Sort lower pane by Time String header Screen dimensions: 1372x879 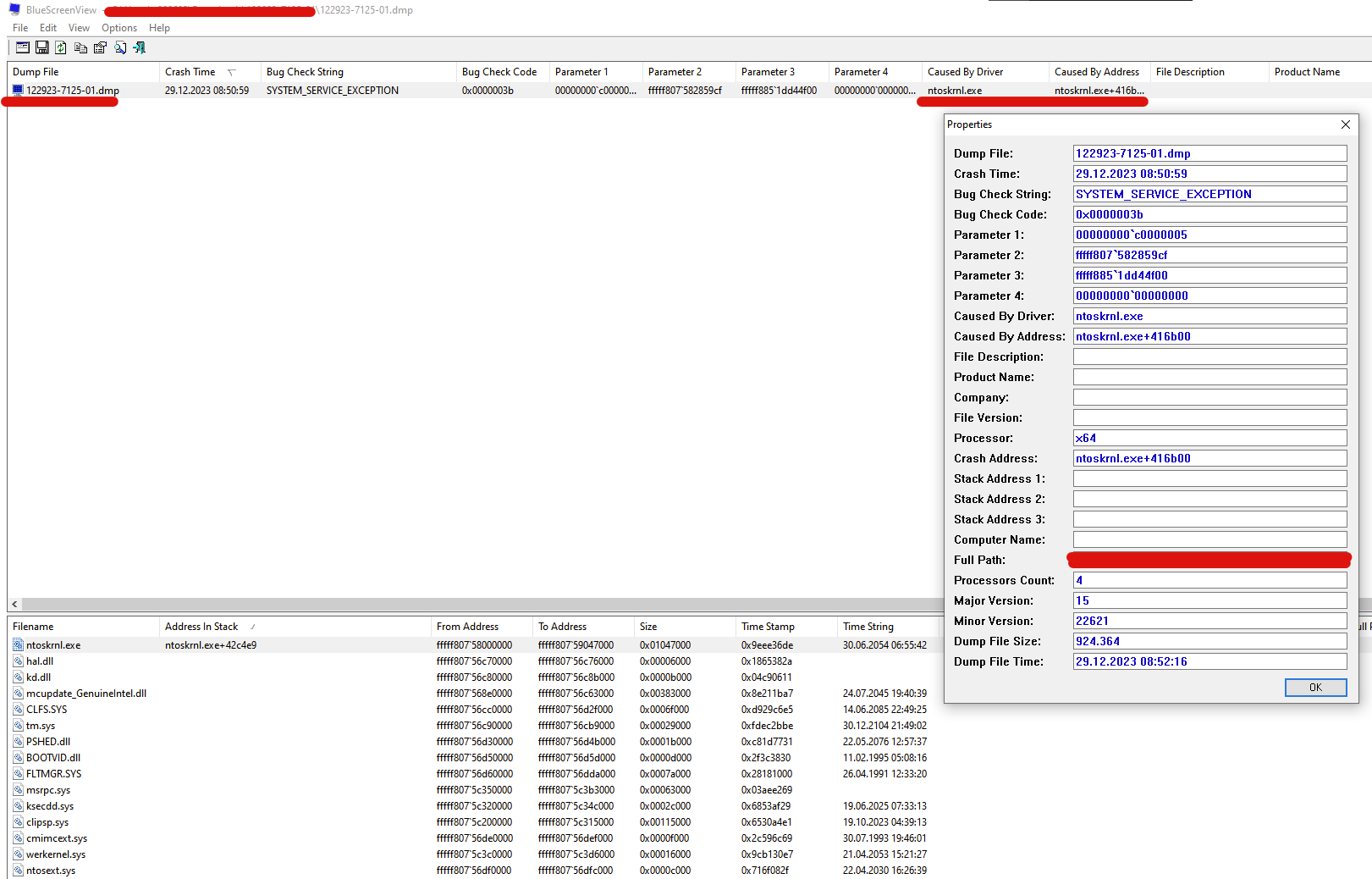[x=888, y=627]
